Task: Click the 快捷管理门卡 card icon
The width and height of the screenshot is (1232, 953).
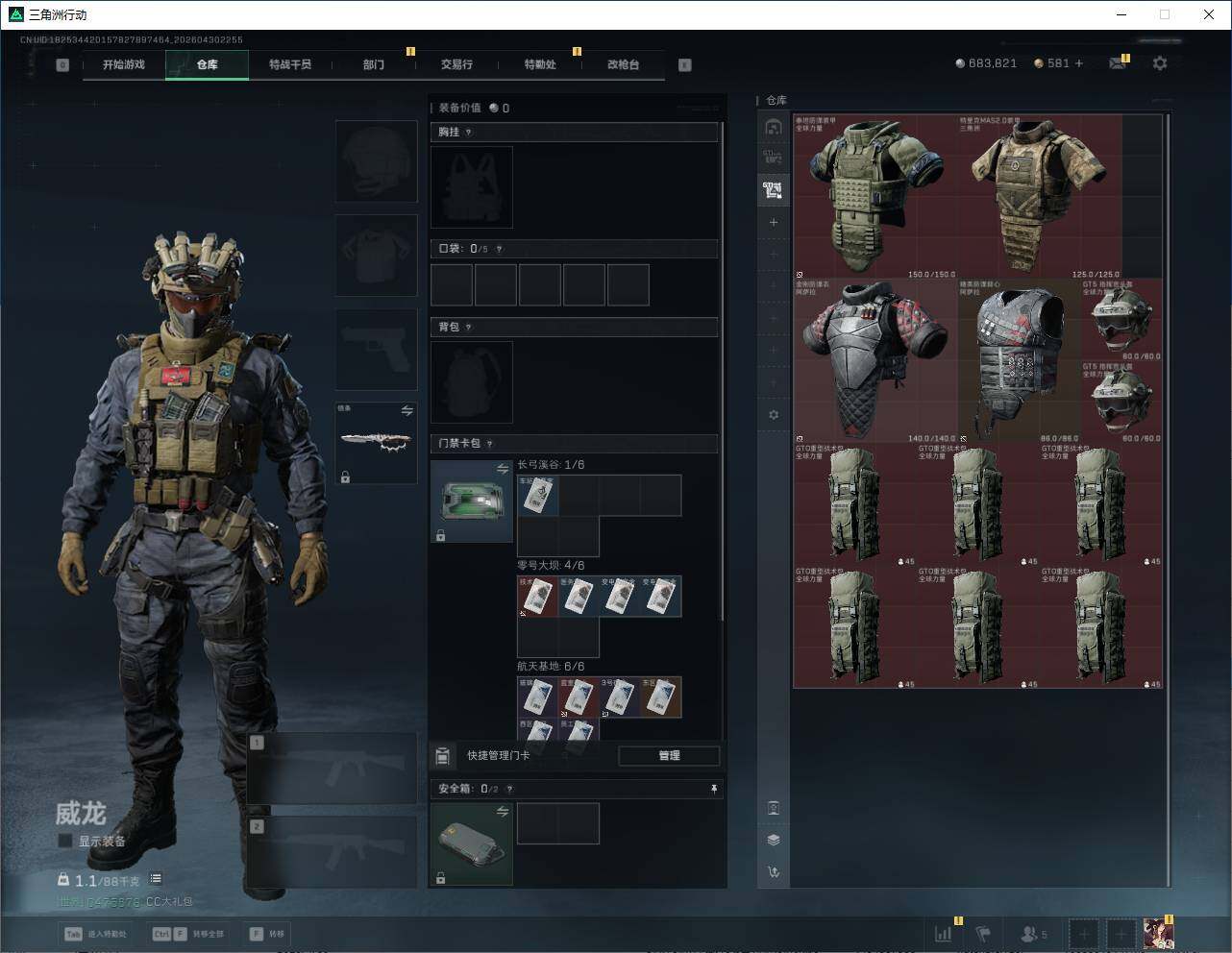Action: pos(442,756)
